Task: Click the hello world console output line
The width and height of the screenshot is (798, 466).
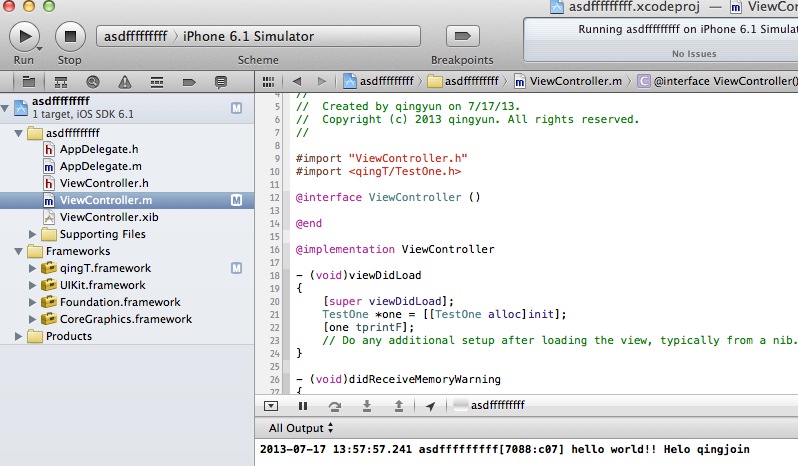Action: click(x=504, y=449)
